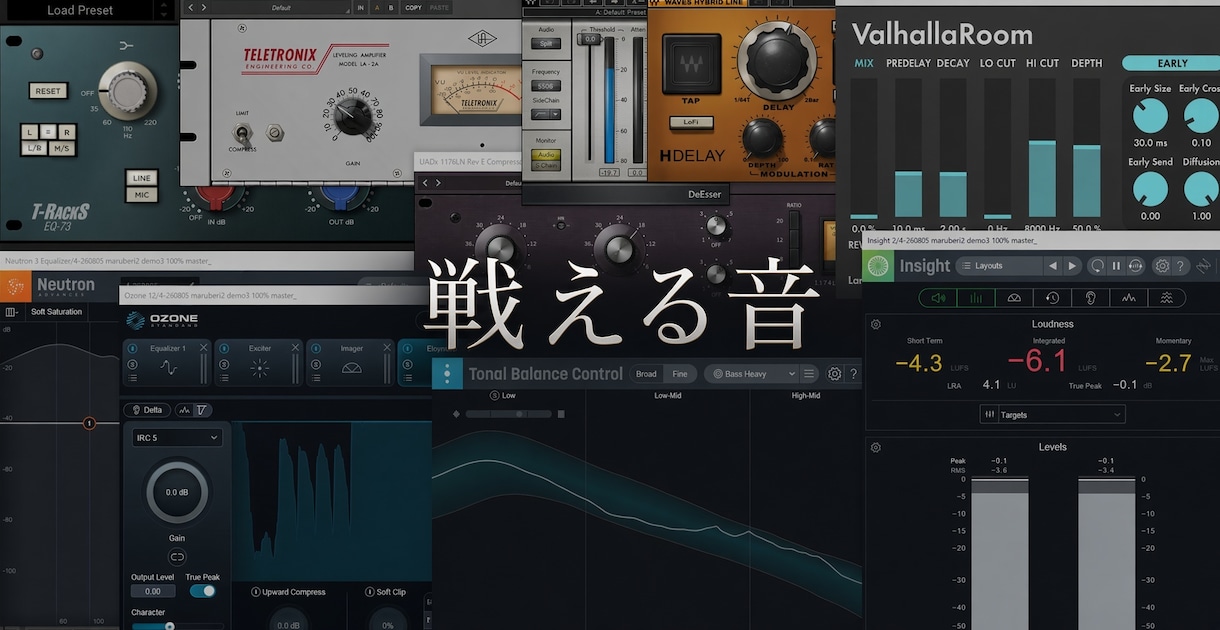This screenshot has width=1220, height=630.
Task: Select the Insight intelligibility ear icon
Action: coord(1090,297)
